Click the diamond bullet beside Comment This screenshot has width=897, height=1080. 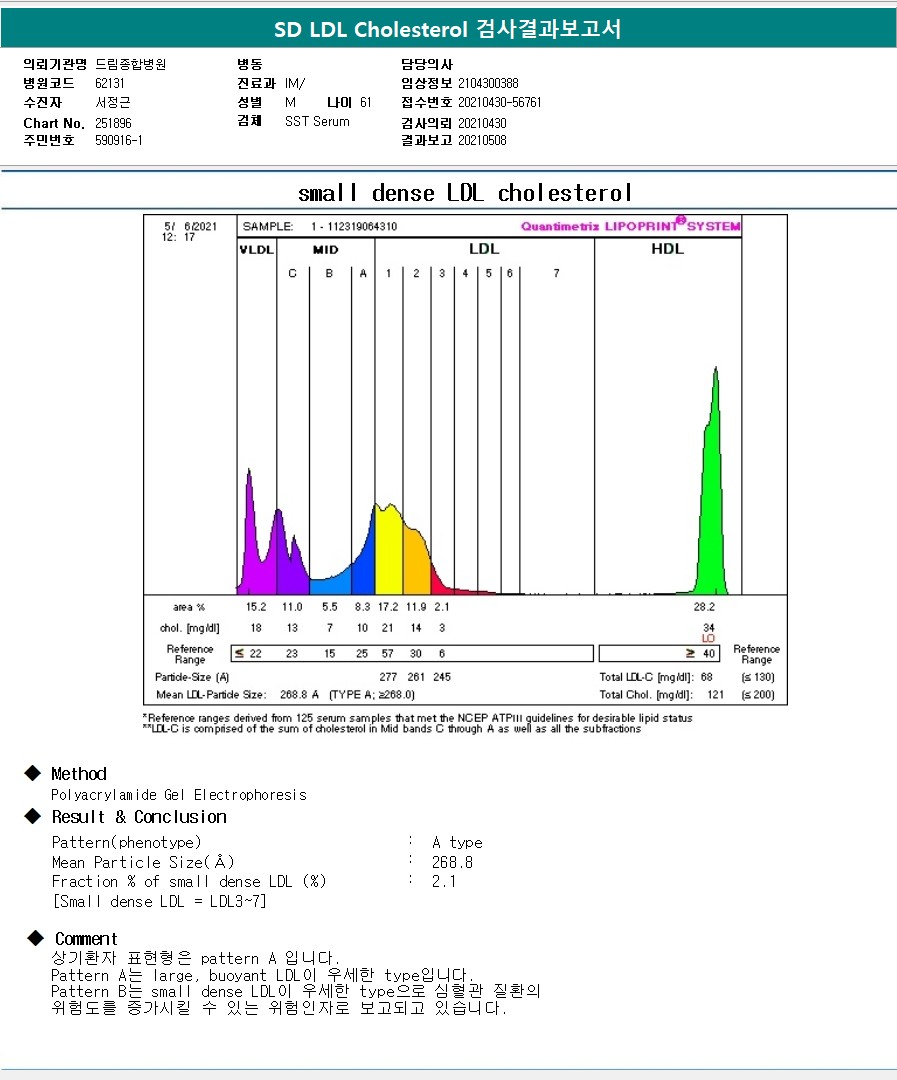tap(36, 938)
